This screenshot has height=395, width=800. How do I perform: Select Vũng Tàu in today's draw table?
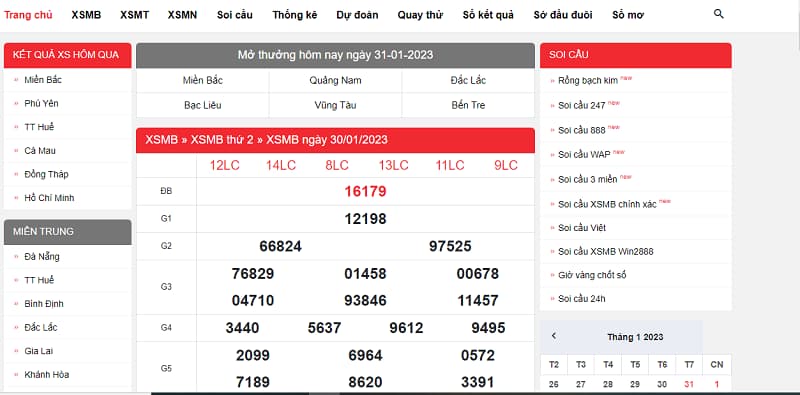pyautogui.click(x=335, y=106)
